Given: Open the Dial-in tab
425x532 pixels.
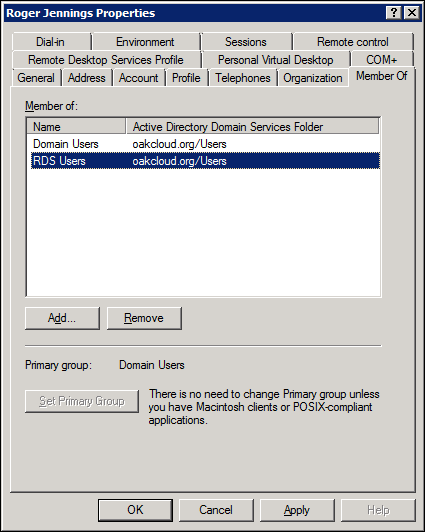Looking at the screenshot, I should (x=51, y=42).
